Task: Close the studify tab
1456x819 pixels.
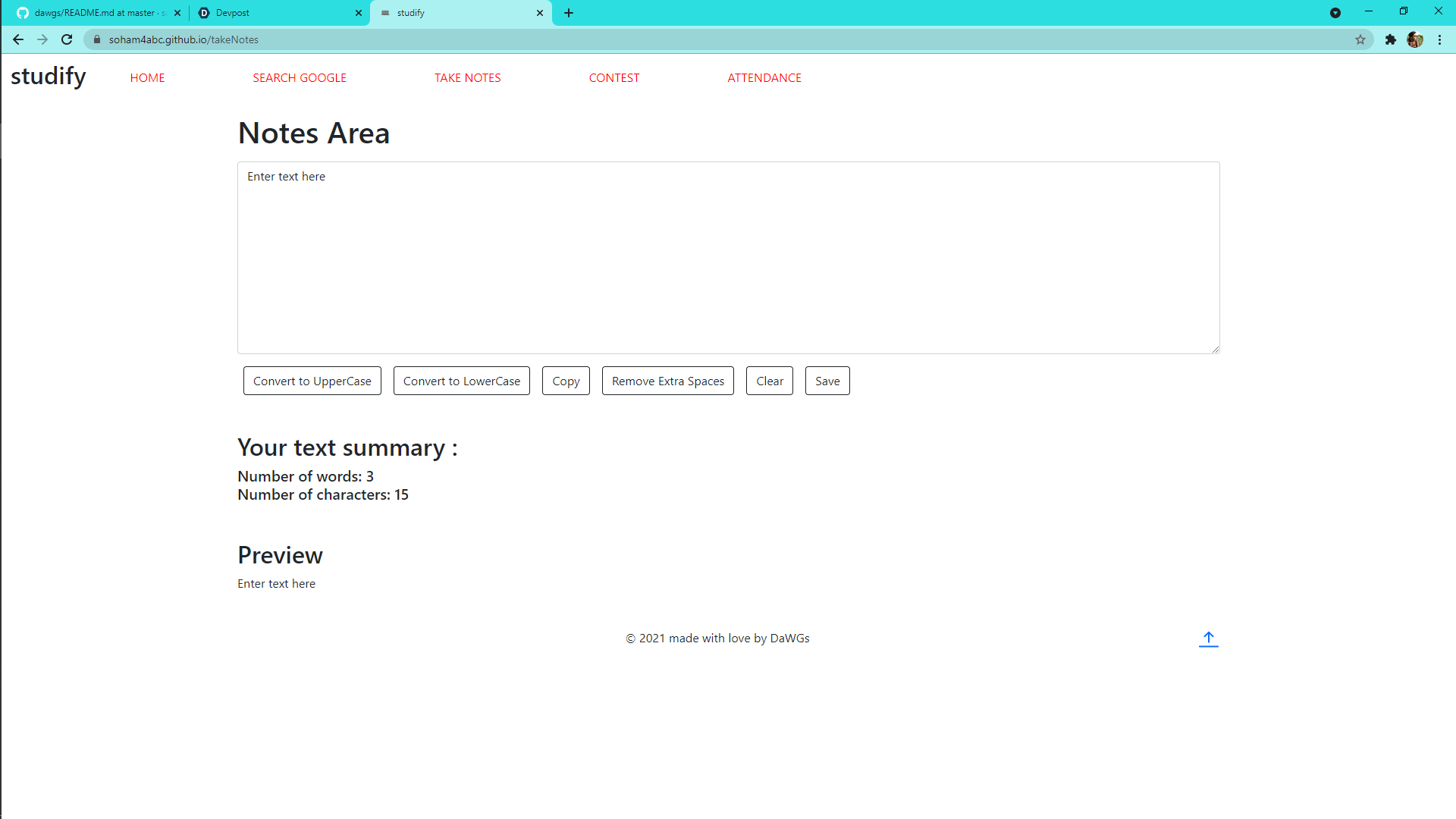Action: (x=540, y=13)
